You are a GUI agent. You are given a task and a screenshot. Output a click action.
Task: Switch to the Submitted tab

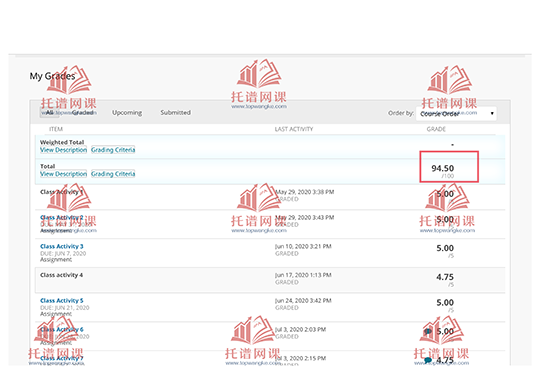175,113
